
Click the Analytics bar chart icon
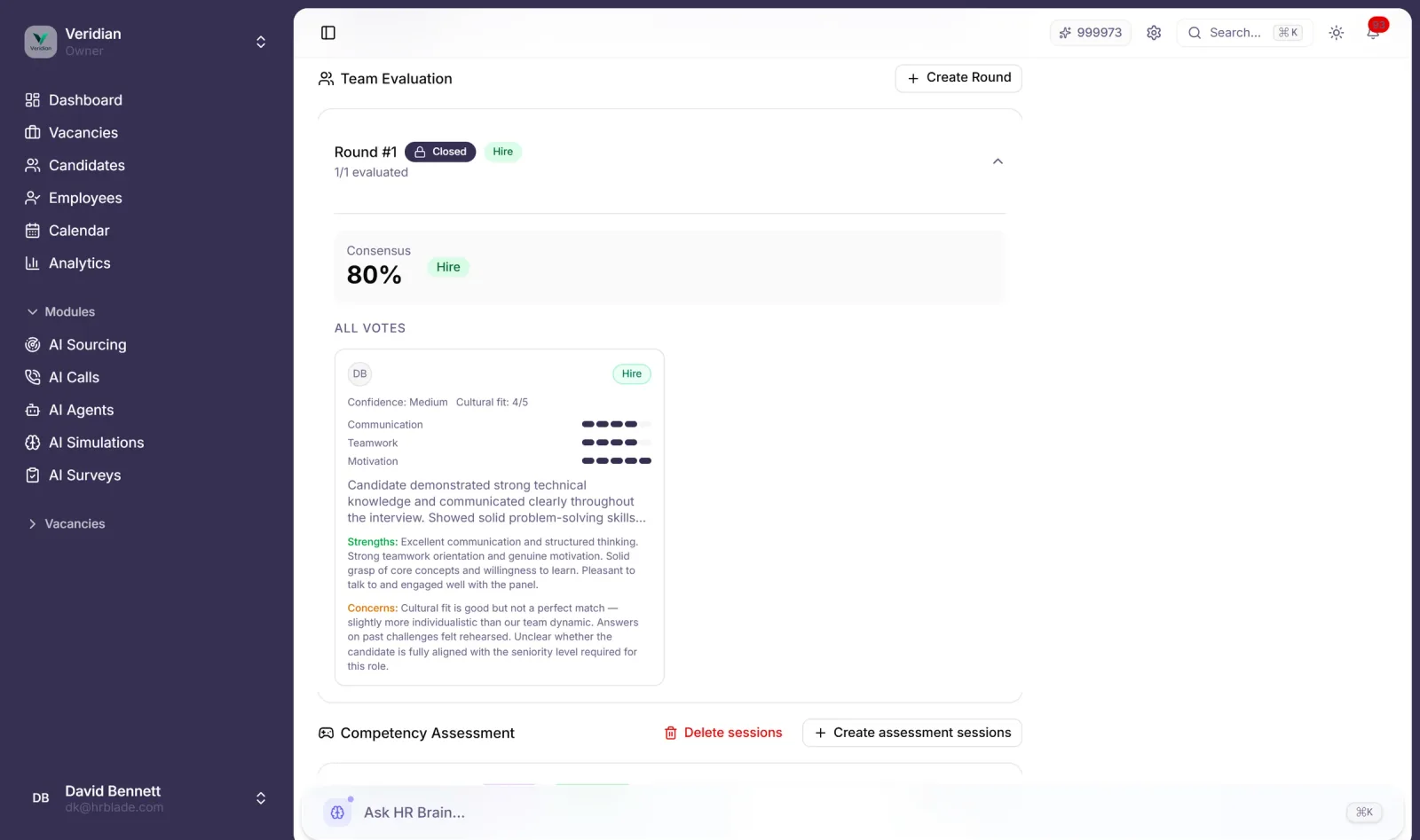coord(33,263)
